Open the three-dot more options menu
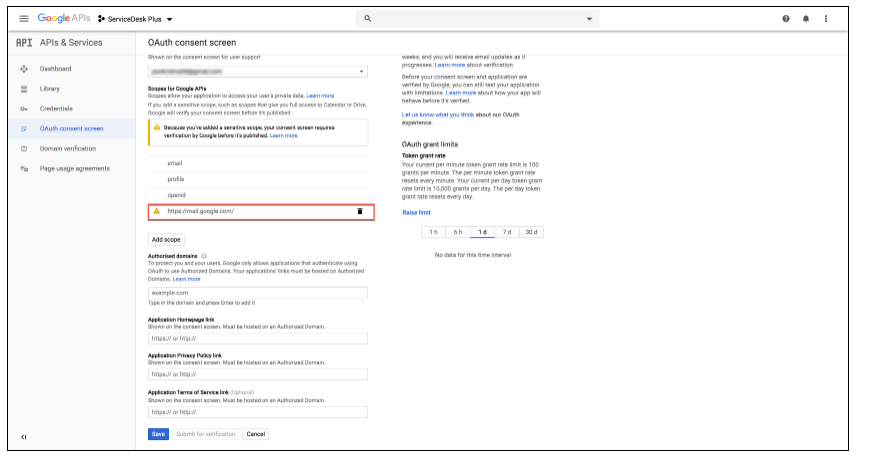 point(825,19)
